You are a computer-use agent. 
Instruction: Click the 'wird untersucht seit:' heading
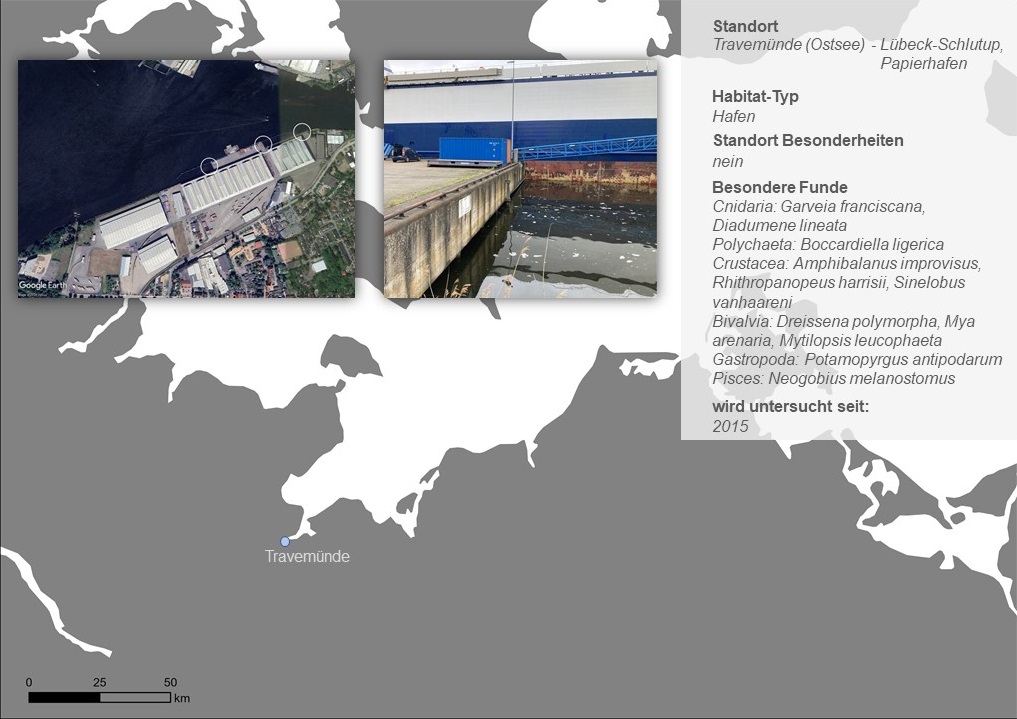click(x=790, y=407)
